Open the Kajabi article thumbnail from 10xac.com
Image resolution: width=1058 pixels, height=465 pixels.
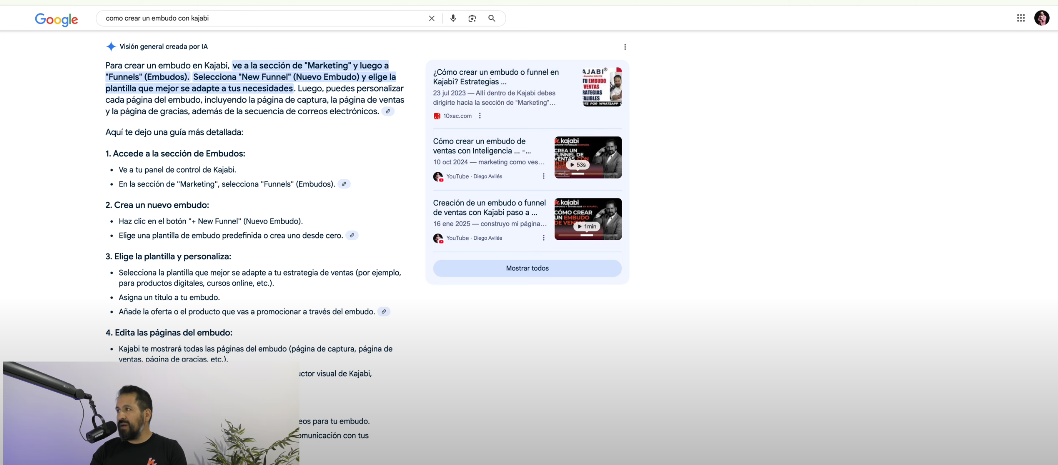[602, 86]
